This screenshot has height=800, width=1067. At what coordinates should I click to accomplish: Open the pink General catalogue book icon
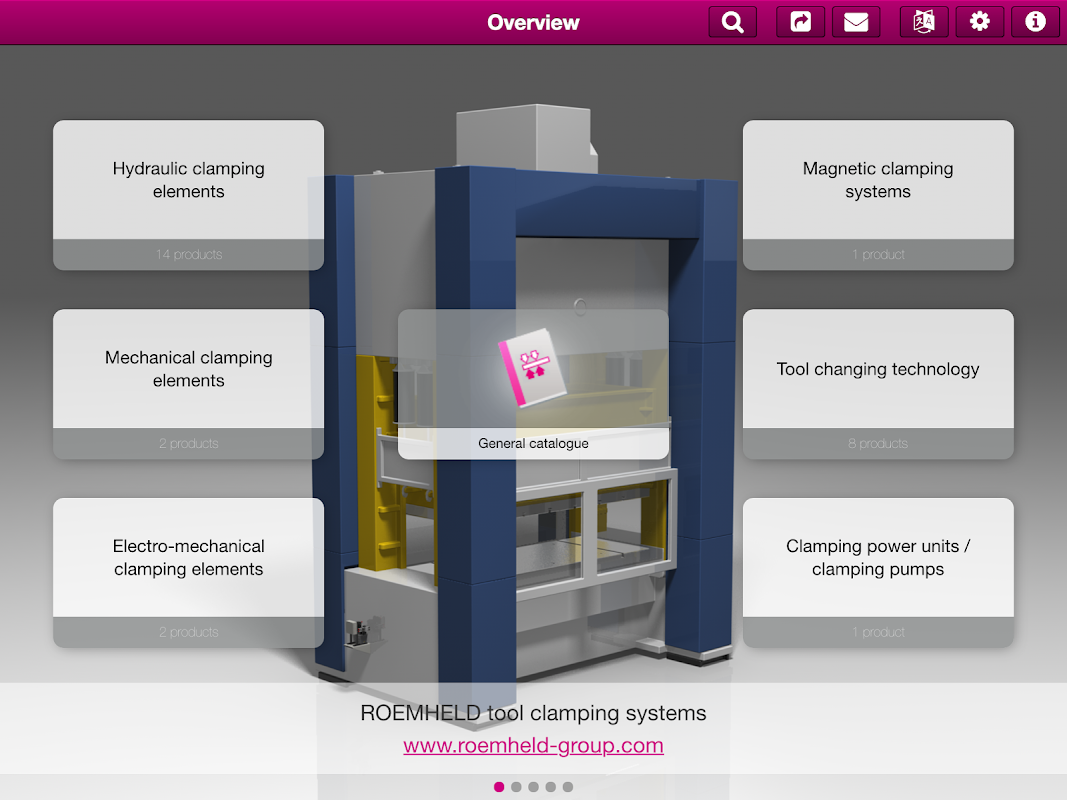click(533, 367)
